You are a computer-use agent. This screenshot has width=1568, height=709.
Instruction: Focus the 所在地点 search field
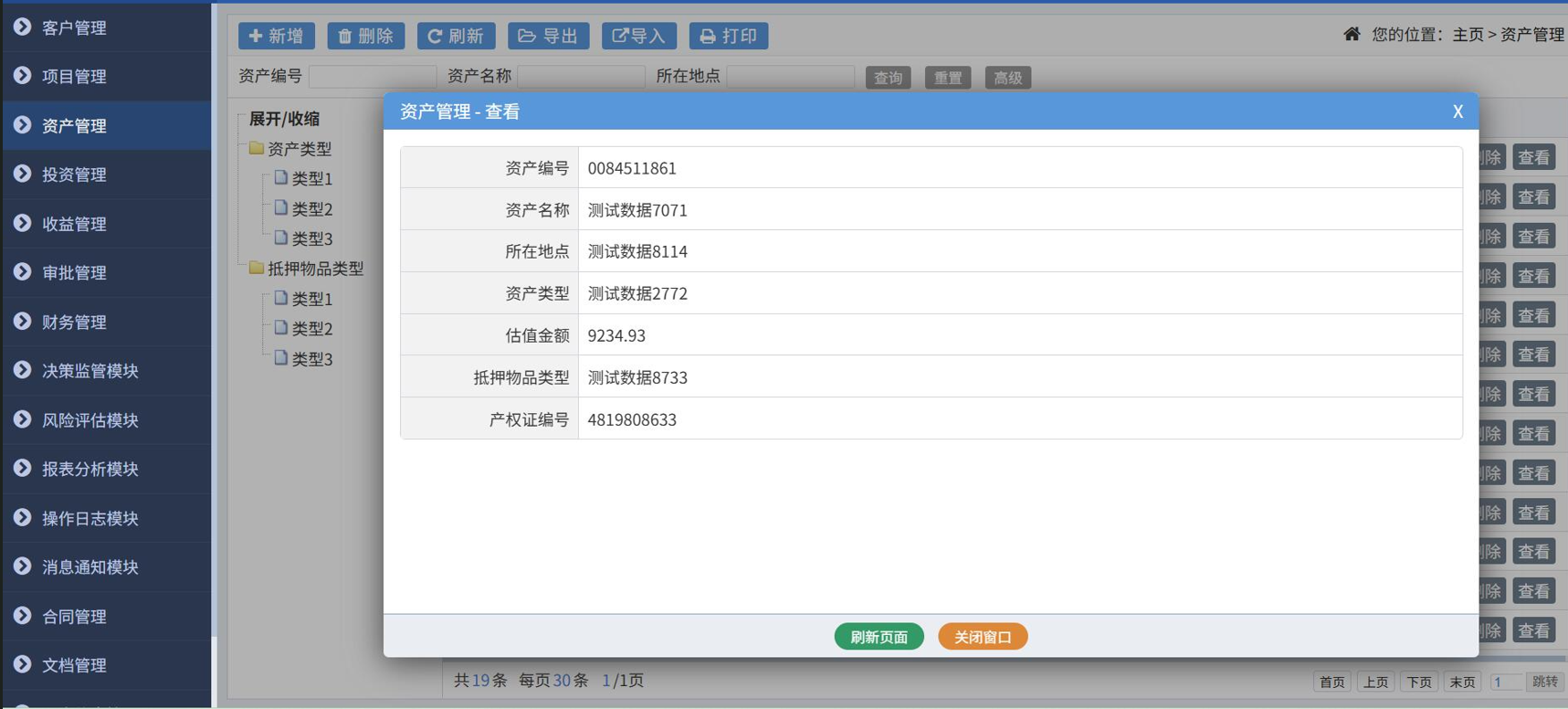[791, 77]
